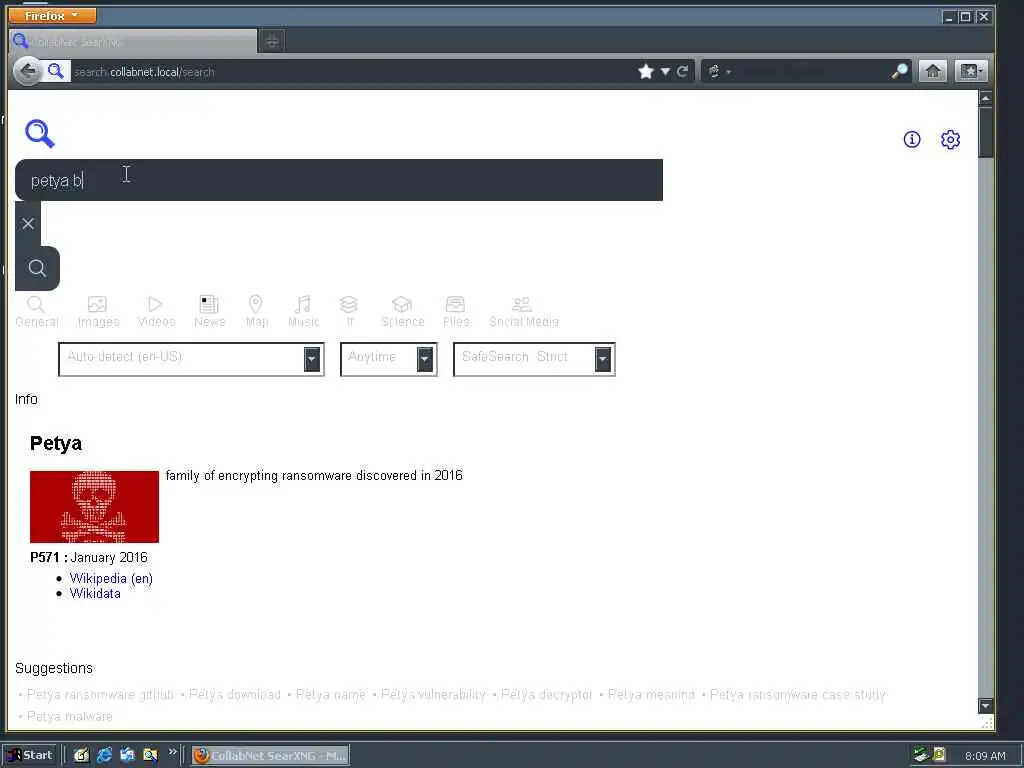
Task: Switch to the Map category
Action: (257, 312)
